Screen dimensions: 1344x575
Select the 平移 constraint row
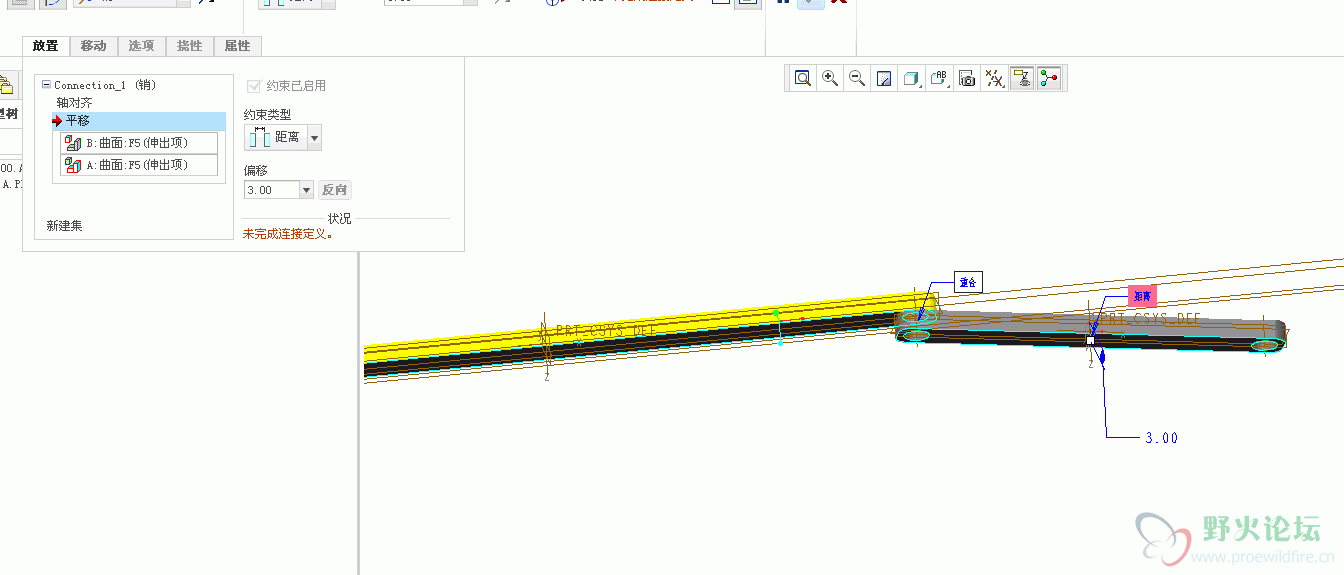(x=138, y=121)
